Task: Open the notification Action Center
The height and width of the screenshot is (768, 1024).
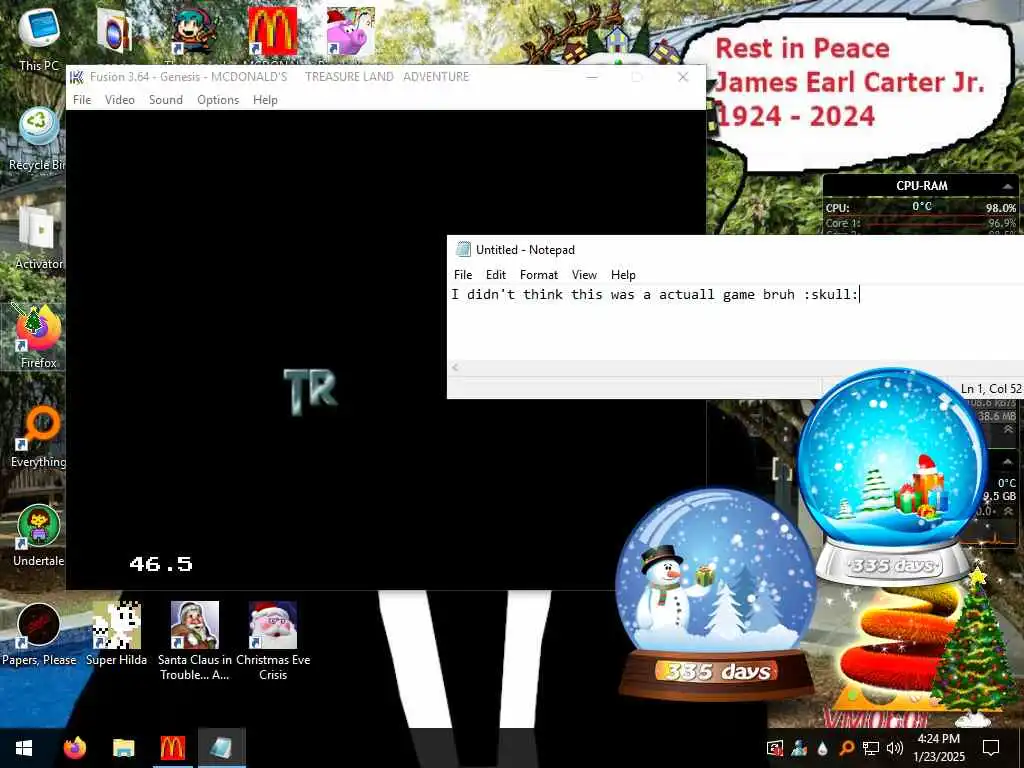Action: 991,748
